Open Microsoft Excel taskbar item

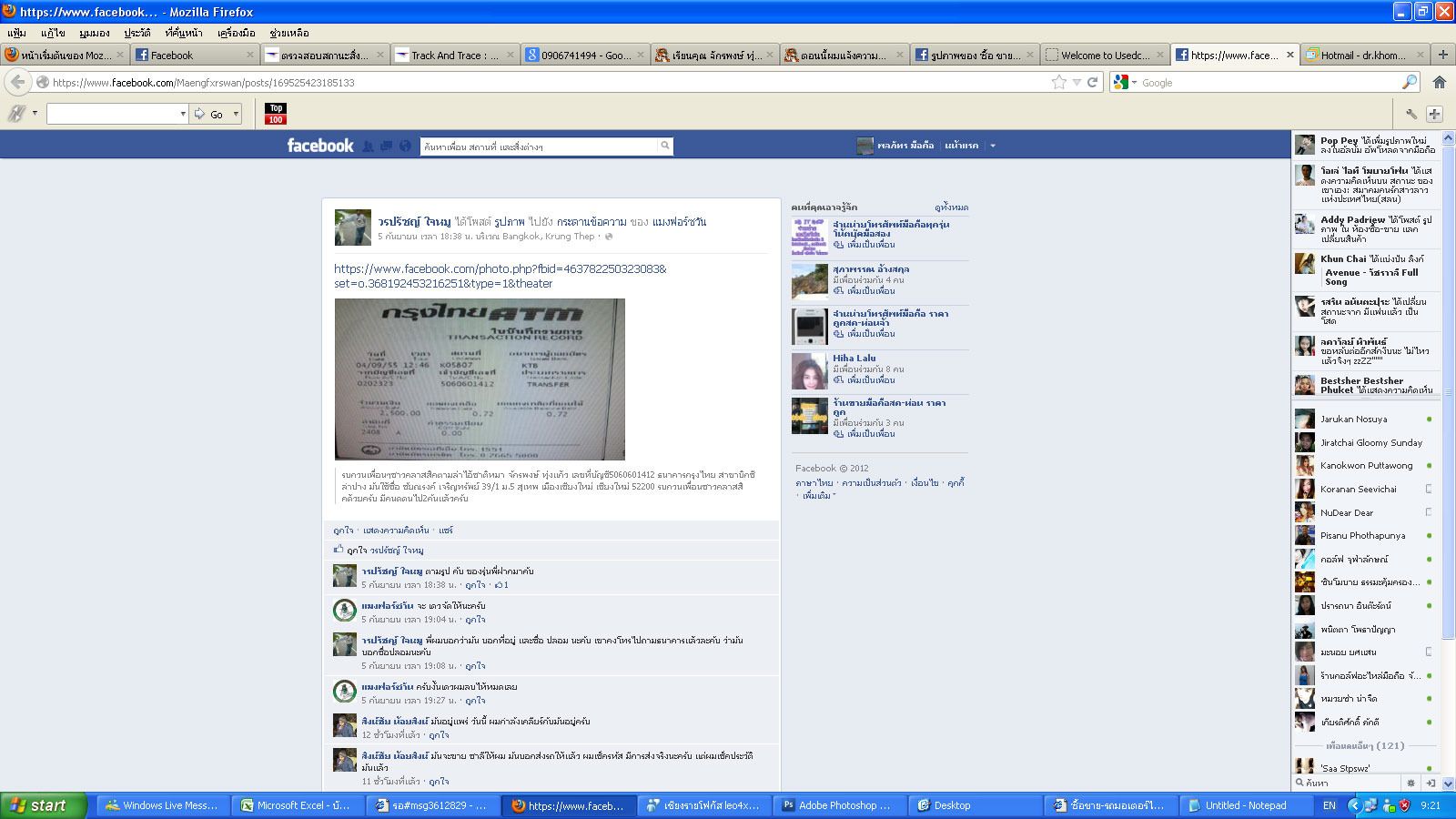coord(298,805)
